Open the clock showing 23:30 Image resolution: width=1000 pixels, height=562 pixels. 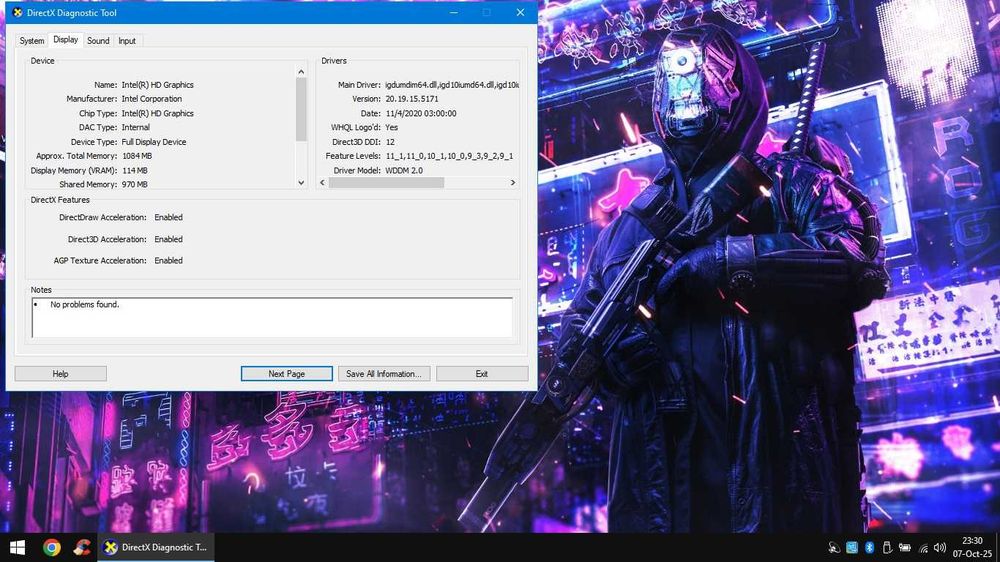(972, 547)
